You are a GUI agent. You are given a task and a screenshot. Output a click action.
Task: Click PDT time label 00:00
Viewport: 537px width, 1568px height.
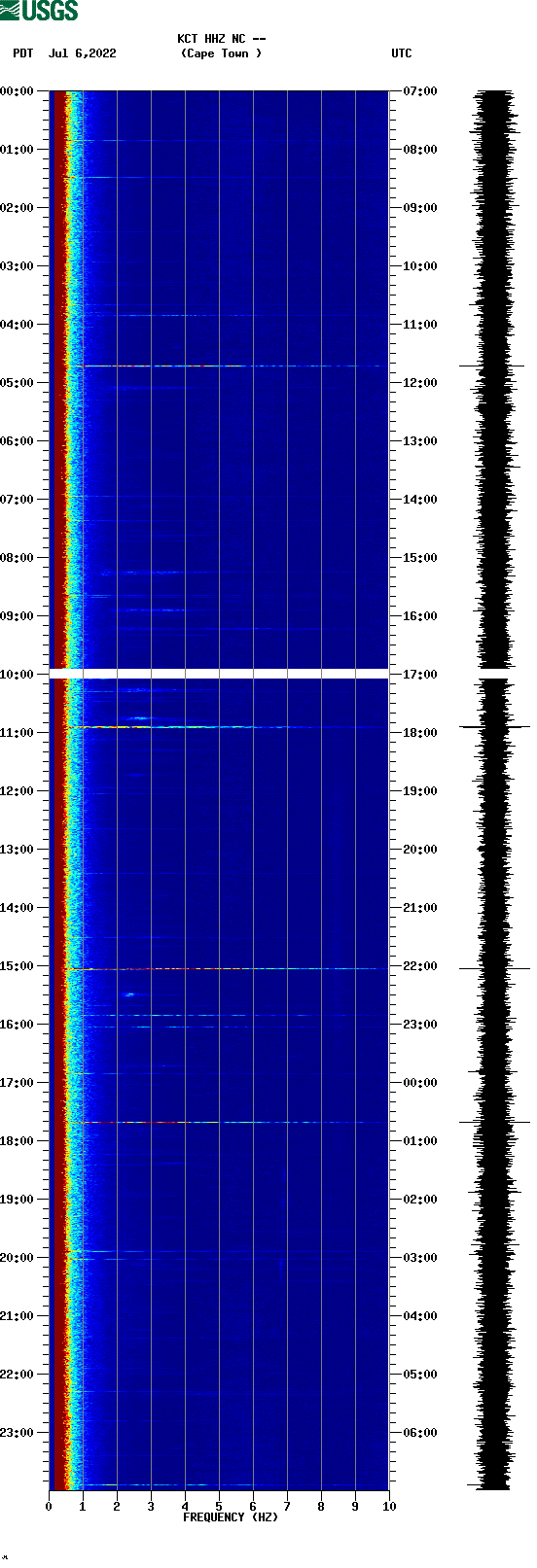(18, 91)
